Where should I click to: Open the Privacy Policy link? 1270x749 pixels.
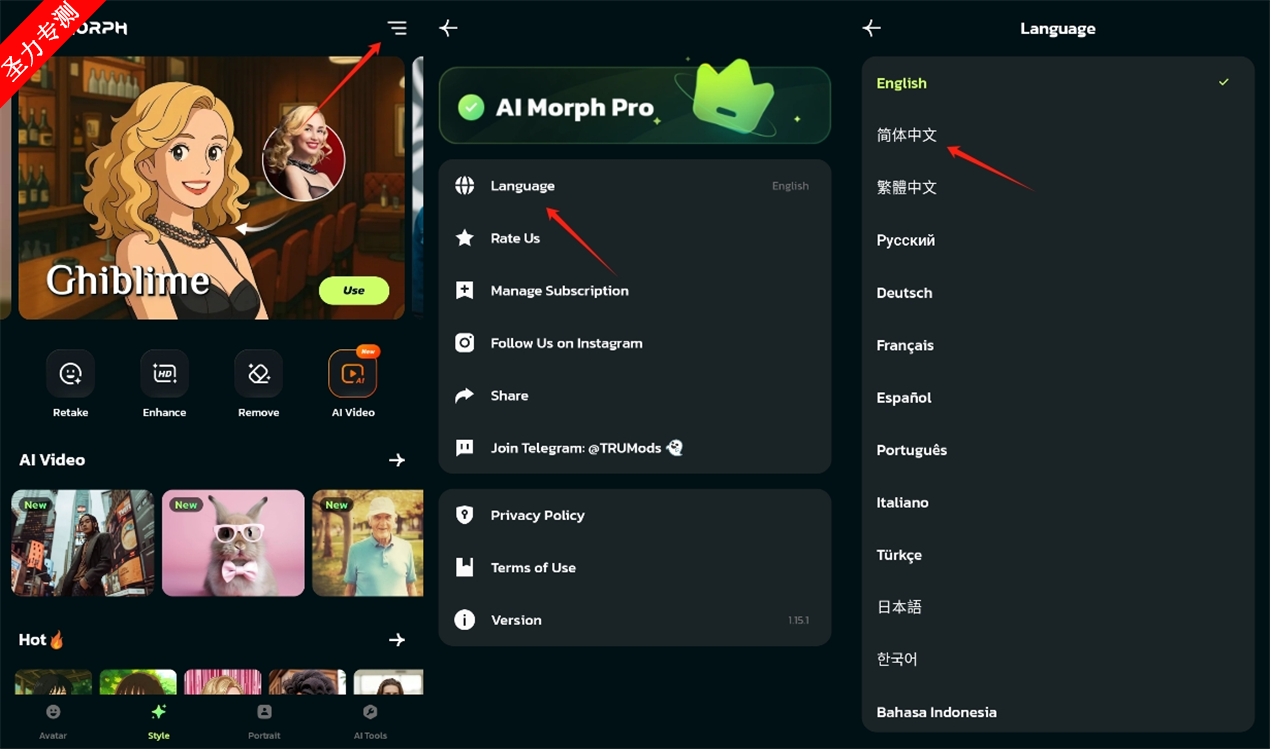(x=635, y=515)
